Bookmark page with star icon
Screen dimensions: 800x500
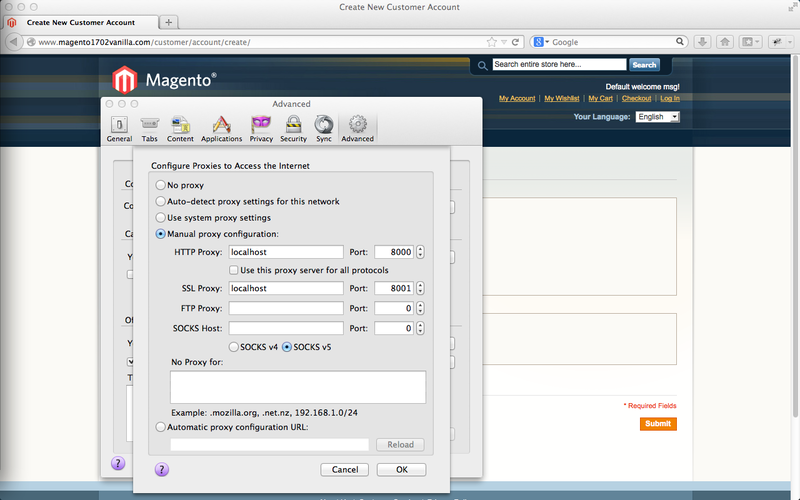491,42
